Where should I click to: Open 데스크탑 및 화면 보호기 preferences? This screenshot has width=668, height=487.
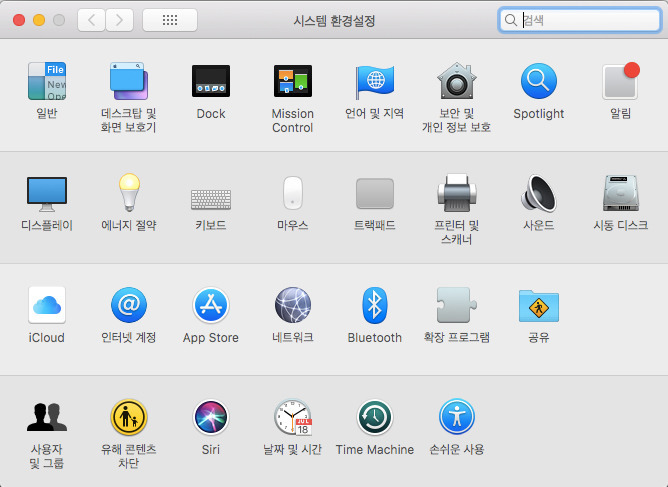coord(129,81)
